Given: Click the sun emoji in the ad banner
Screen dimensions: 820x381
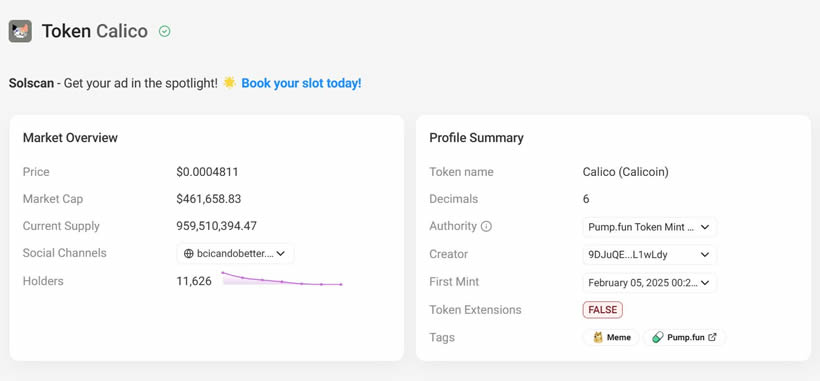Looking at the screenshot, I should click(229, 83).
